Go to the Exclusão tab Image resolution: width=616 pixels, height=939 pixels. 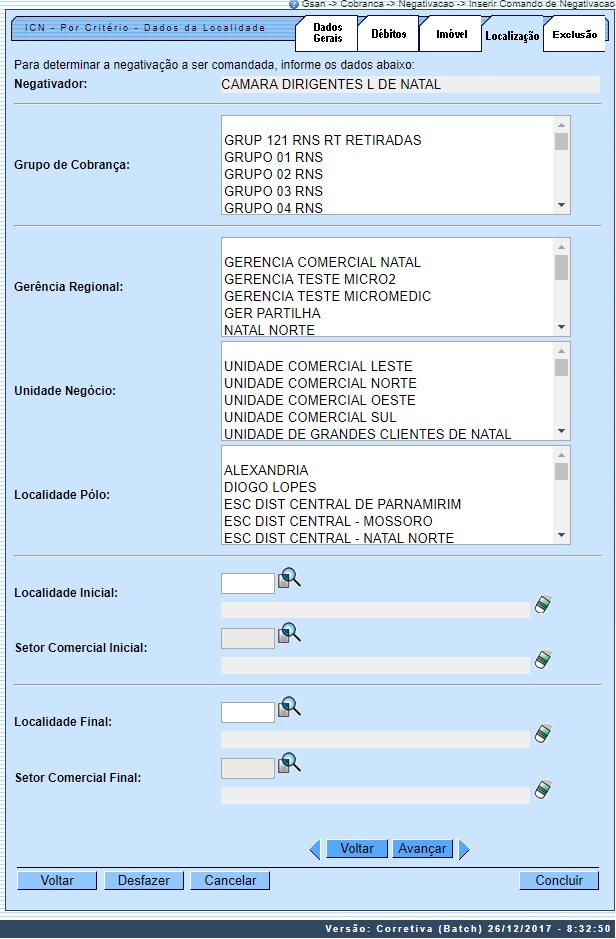coord(574,35)
